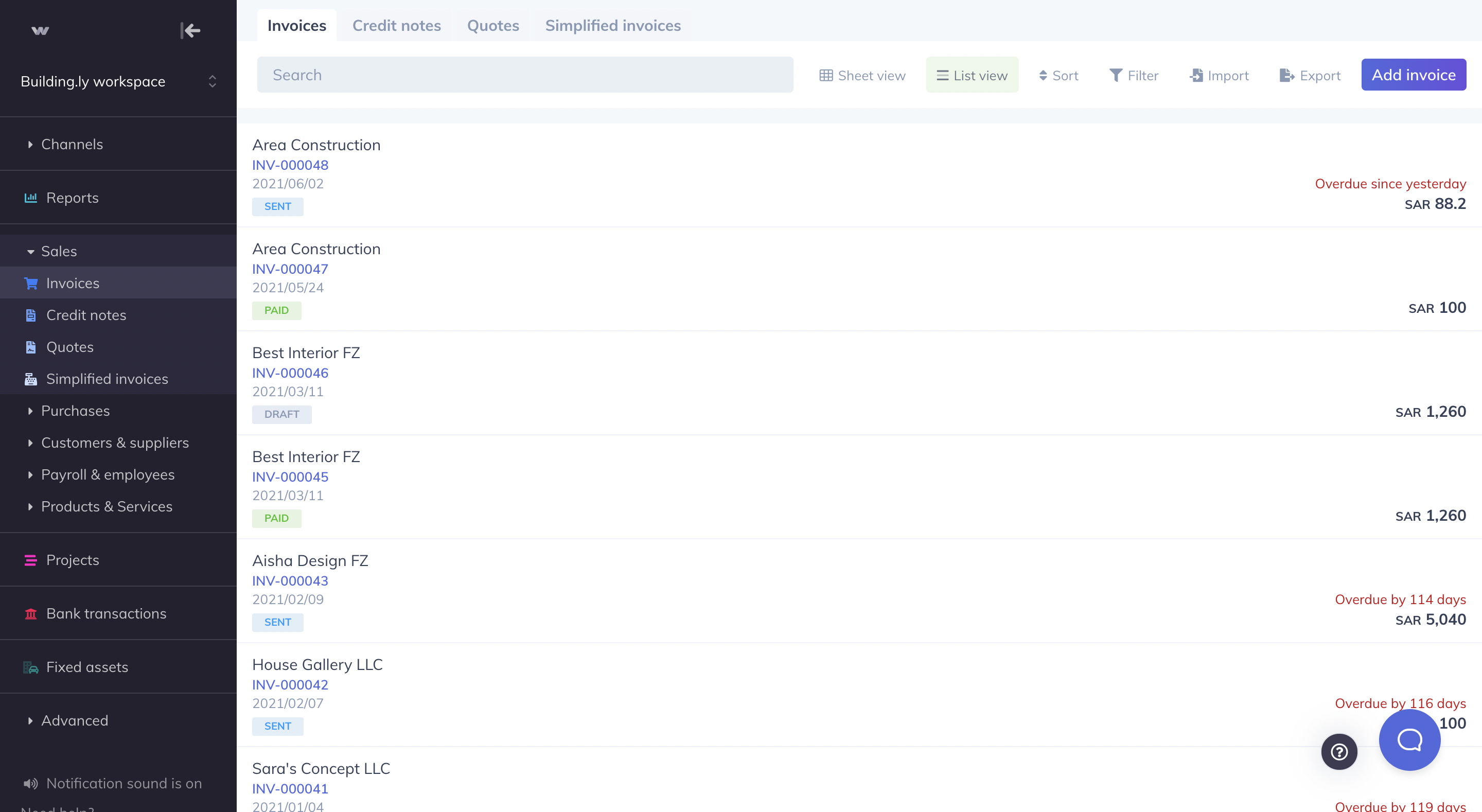Click the question mark help icon
Screen dimensions: 1482x812
pyautogui.click(x=1339, y=751)
